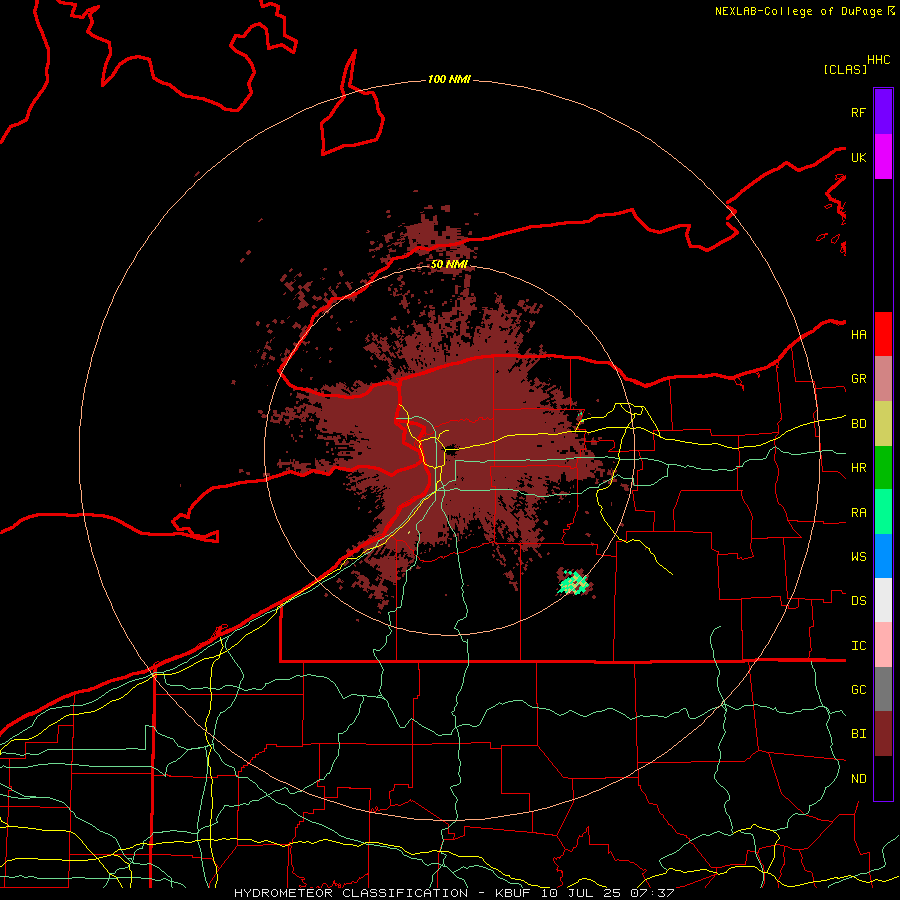Click the green rain echo cluster
Image resolution: width=900 pixels, height=900 pixels.
tap(573, 583)
